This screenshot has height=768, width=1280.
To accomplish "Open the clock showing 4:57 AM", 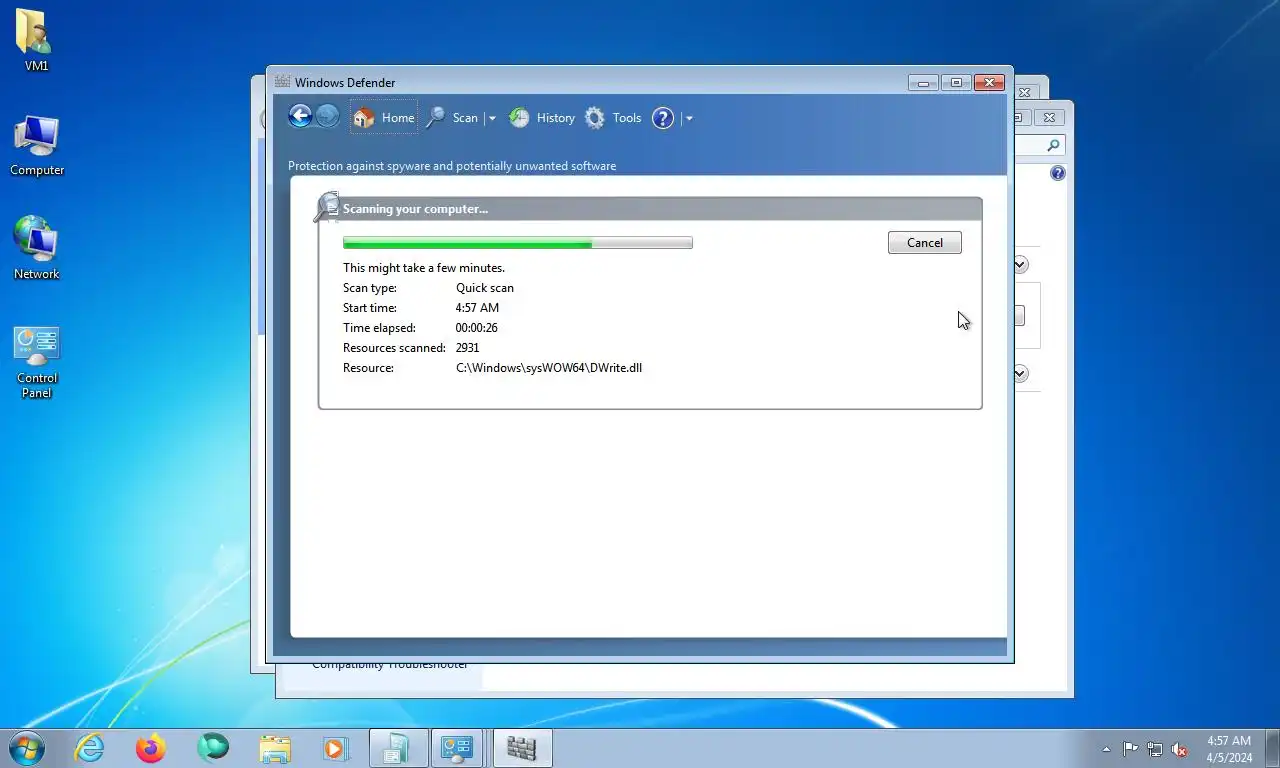I will pos(1229,748).
